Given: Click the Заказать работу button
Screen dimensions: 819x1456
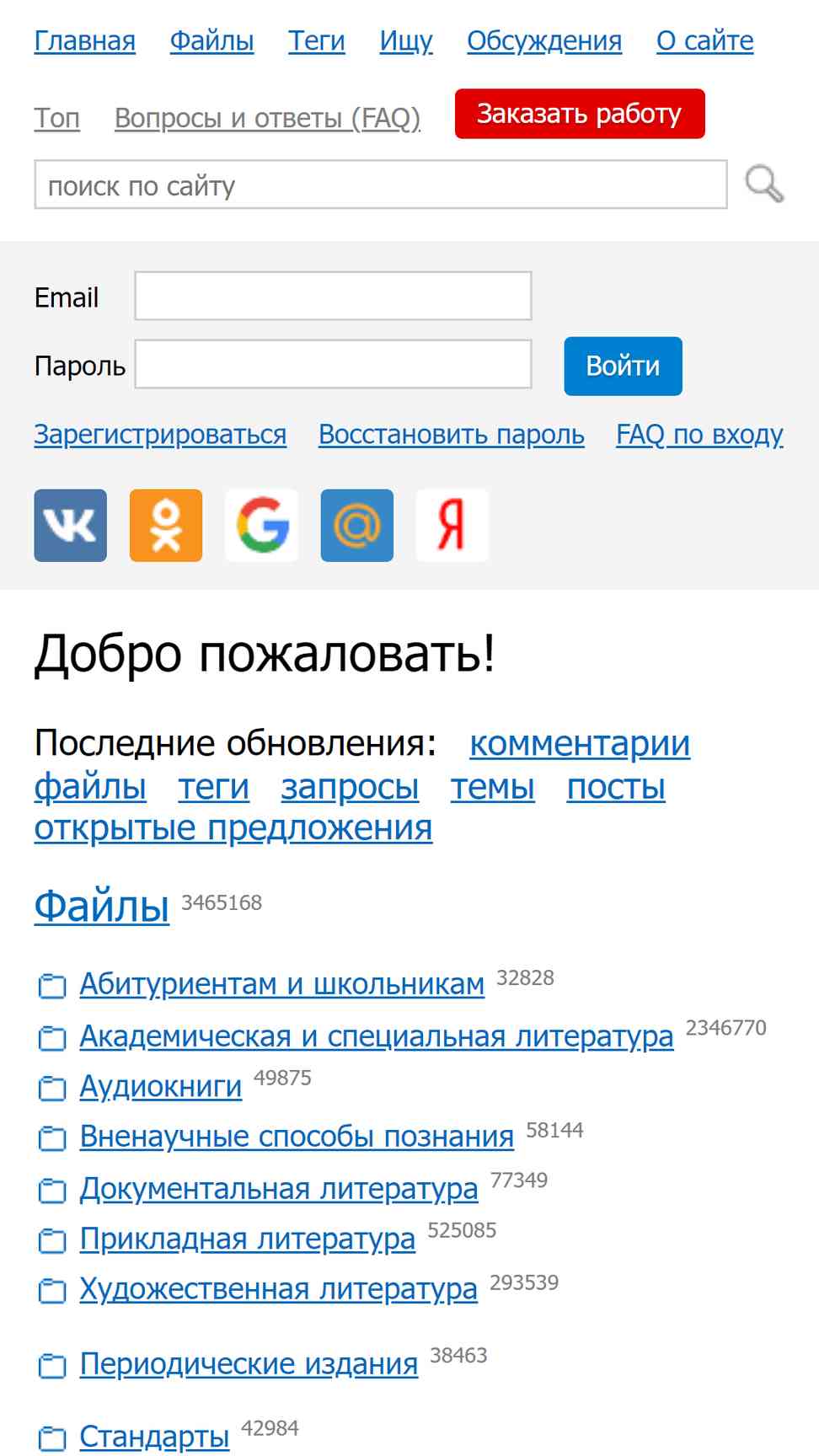Looking at the screenshot, I should (x=580, y=114).
